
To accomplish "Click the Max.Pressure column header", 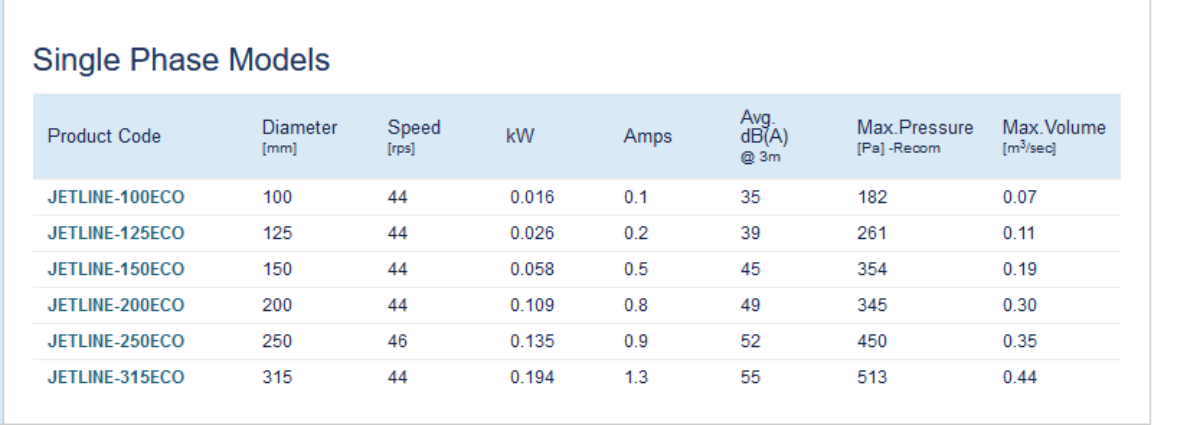I will [x=914, y=128].
